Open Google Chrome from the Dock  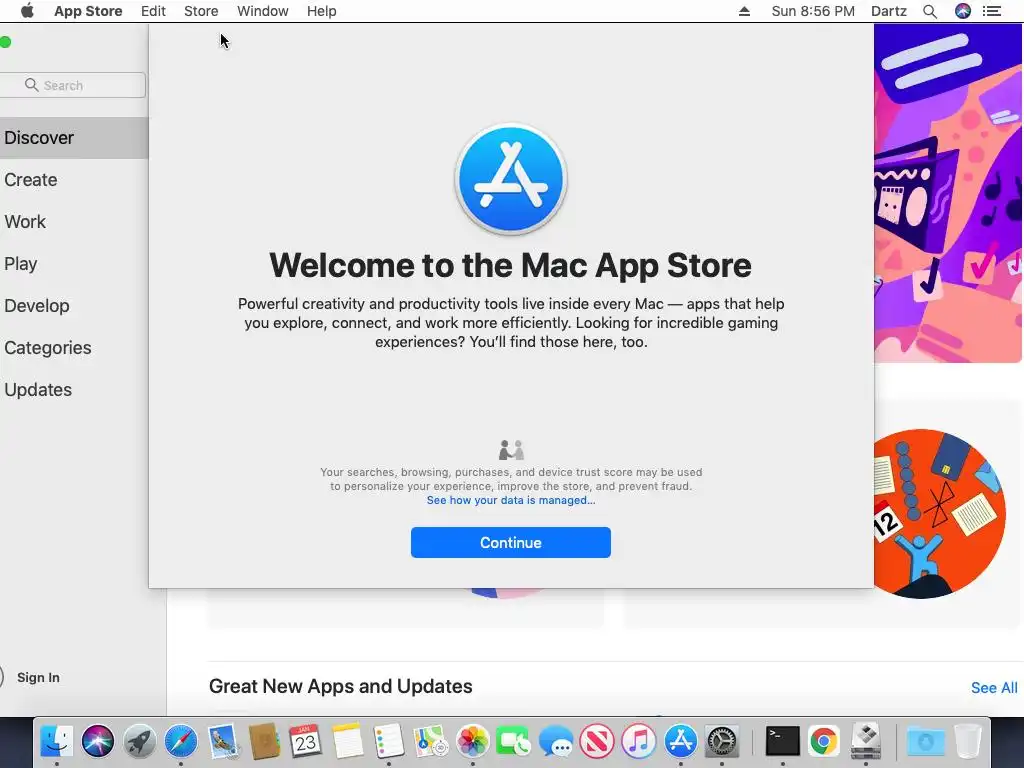[824, 742]
